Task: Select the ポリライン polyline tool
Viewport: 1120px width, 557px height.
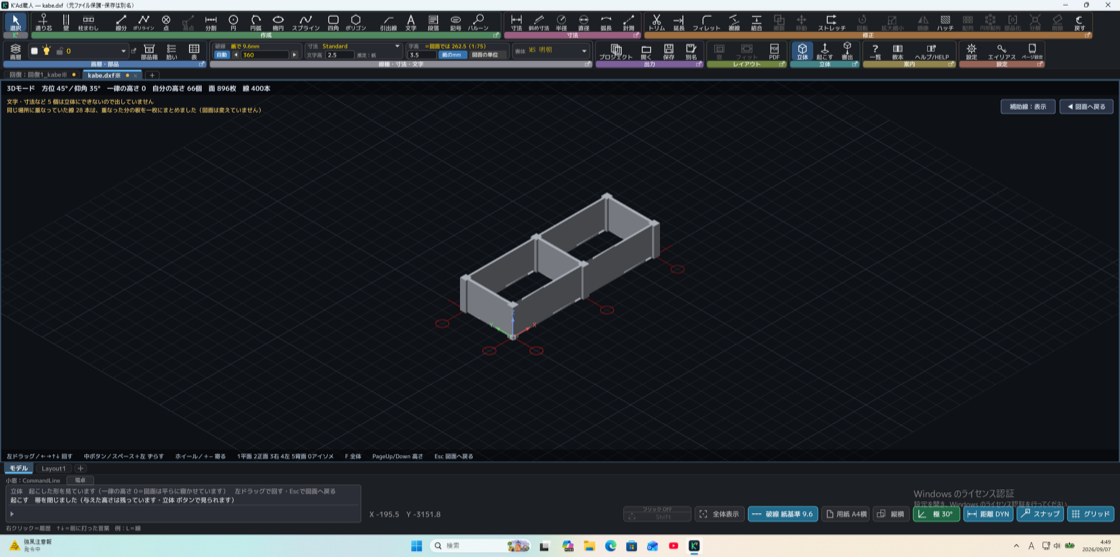Action: coord(144,22)
